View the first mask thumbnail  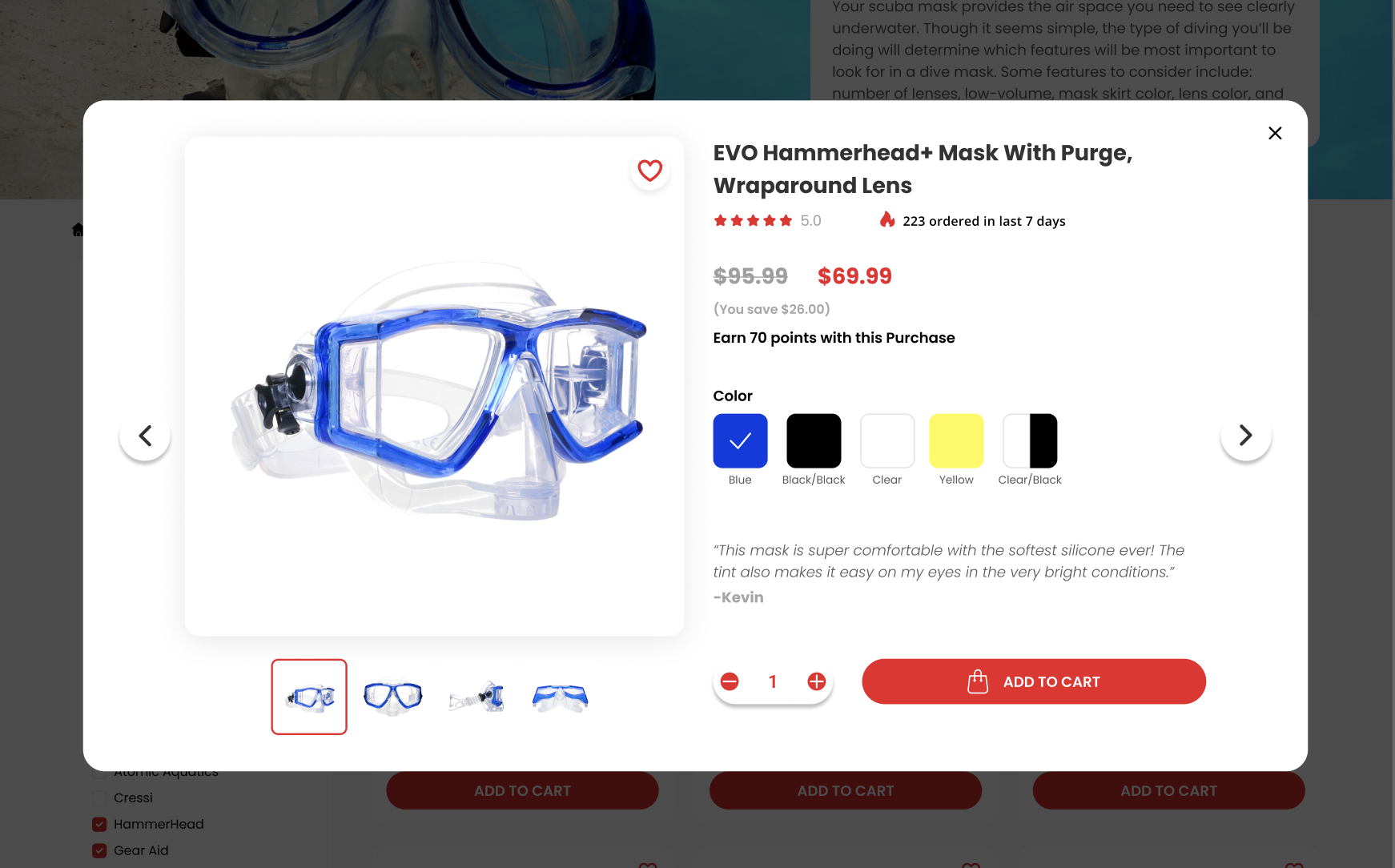[x=309, y=697]
